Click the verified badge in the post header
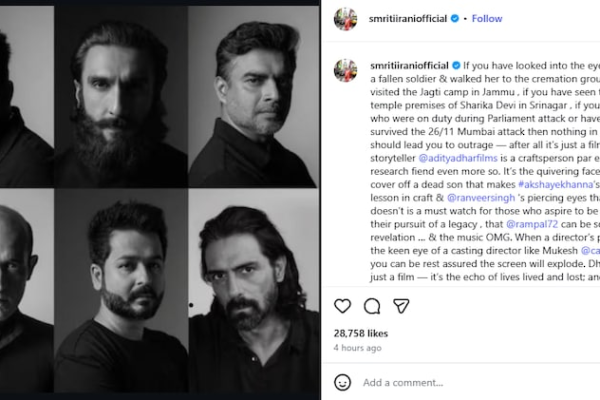This screenshot has width=600, height=400. tap(457, 19)
